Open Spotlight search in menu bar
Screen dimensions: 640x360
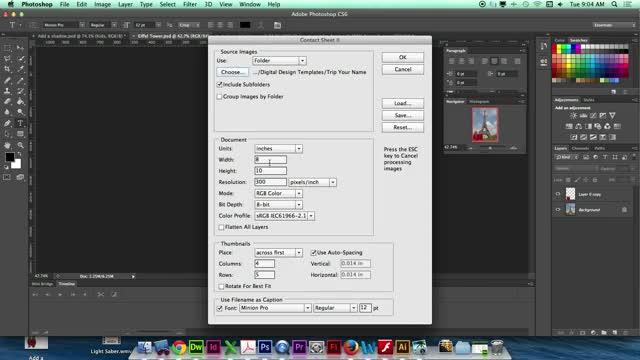pos(614,4)
